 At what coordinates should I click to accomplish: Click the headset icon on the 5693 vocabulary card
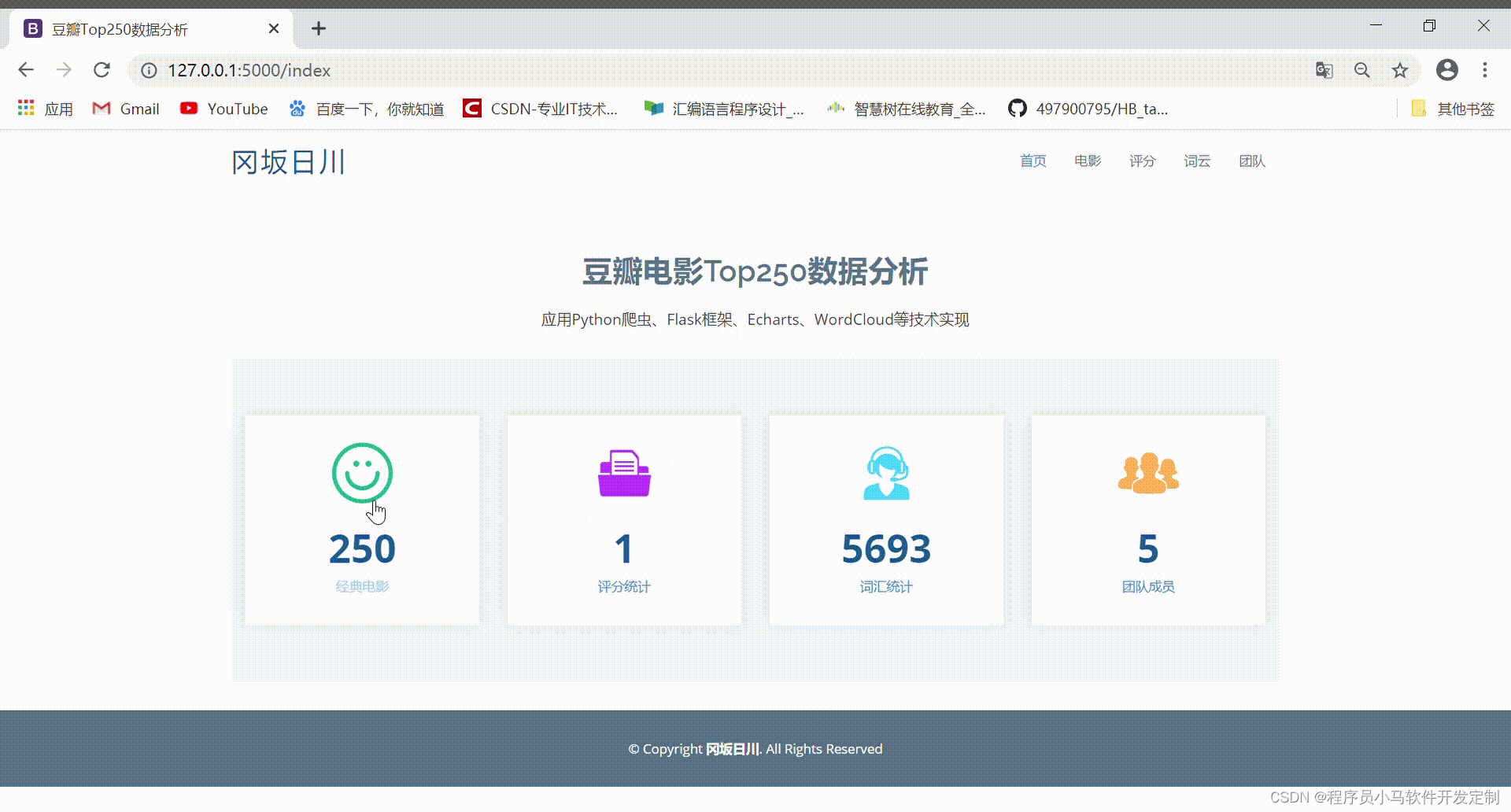(885, 473)
